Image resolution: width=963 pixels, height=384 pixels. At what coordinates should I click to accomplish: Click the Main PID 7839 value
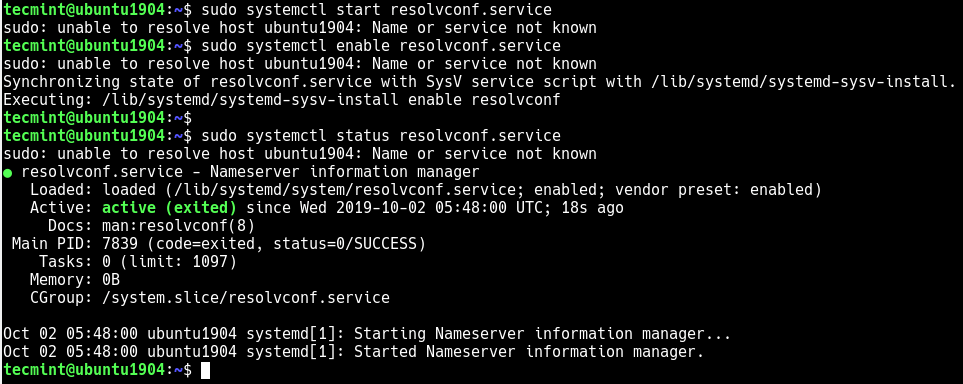coord(120,244)
